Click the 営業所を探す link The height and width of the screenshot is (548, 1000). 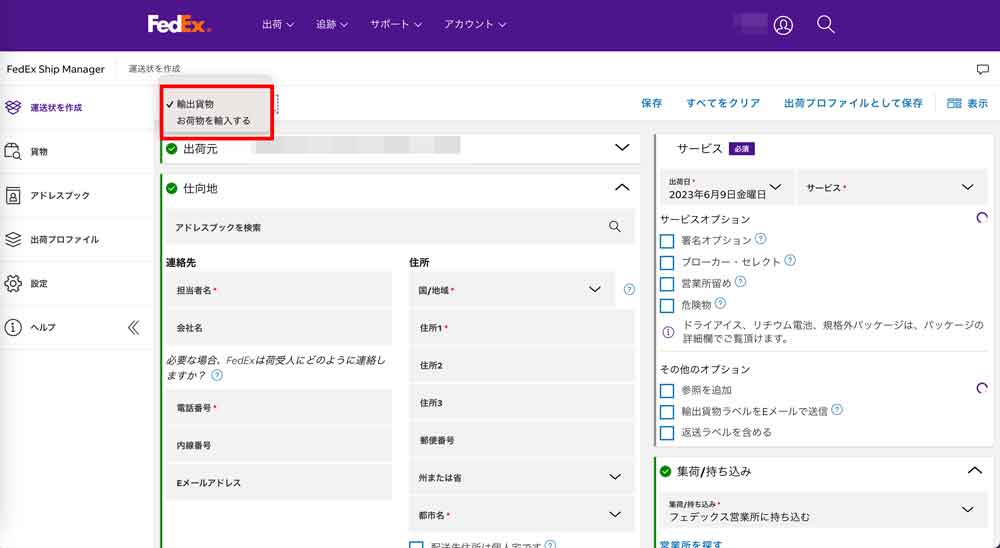[x=691, y=544]
